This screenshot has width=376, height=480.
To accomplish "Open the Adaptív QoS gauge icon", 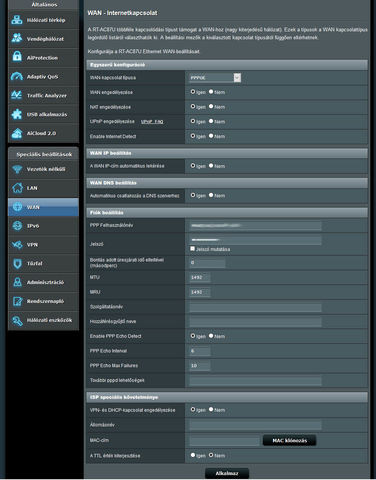I will coord(17,76).
